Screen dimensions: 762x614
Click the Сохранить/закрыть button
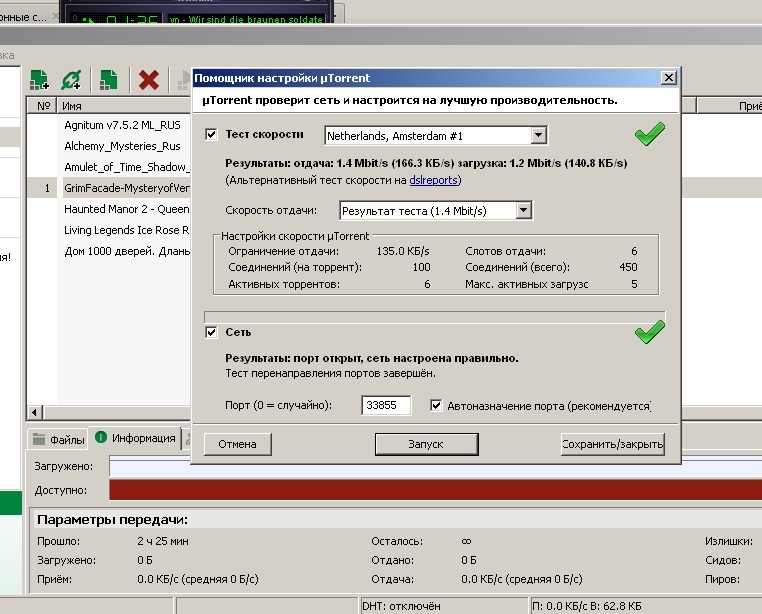pyautogui.click(x=612, y=444)
